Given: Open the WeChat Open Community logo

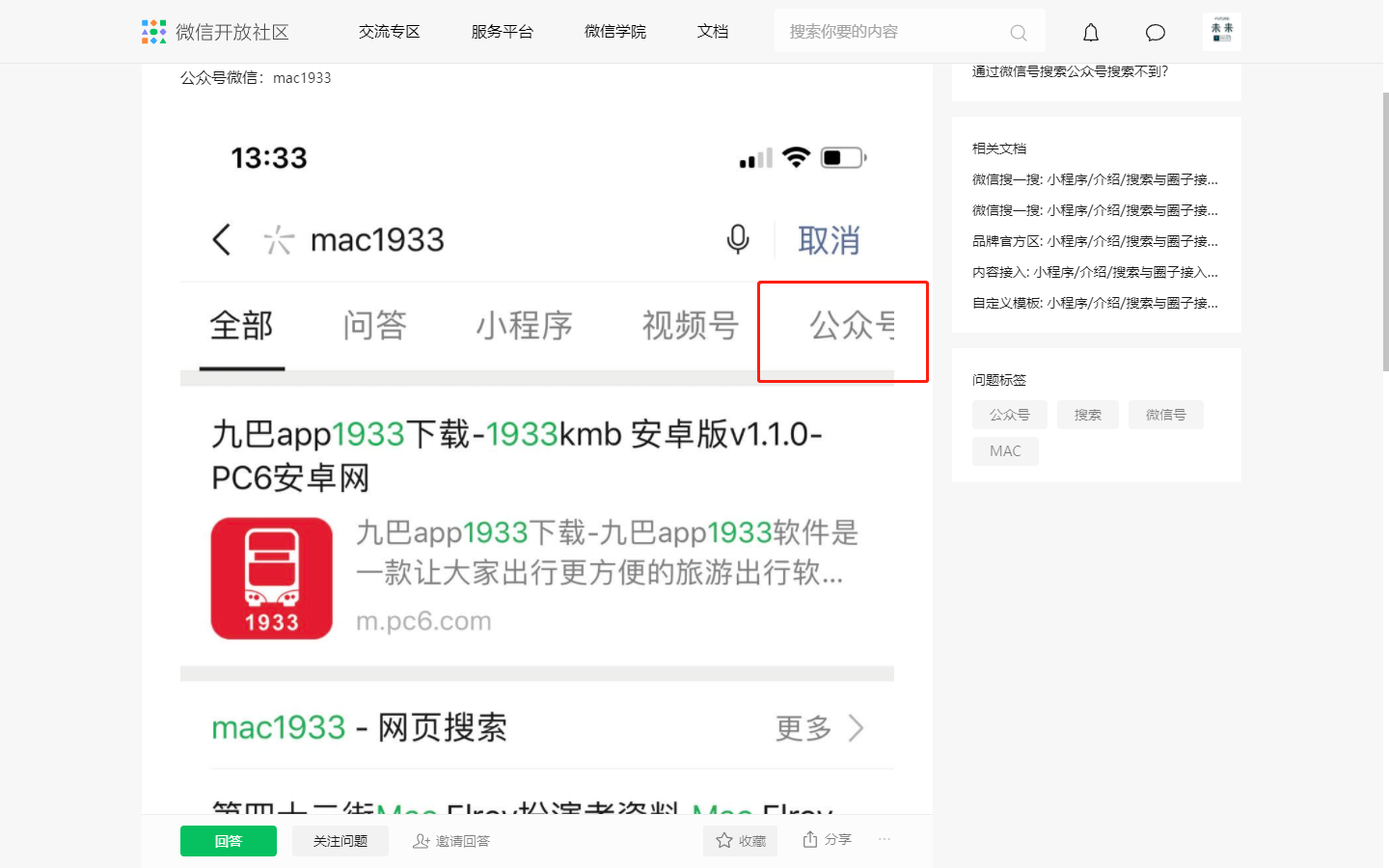Looking at the screenshot, I should pos(215,32).
